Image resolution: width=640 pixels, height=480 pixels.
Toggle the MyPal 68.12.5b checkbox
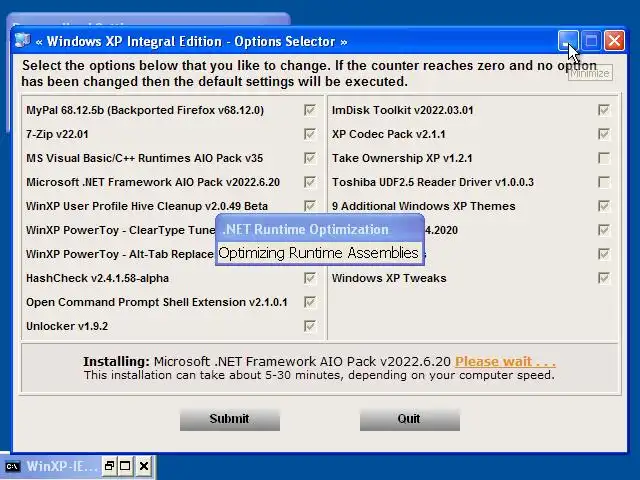click(x=310, y=110)
